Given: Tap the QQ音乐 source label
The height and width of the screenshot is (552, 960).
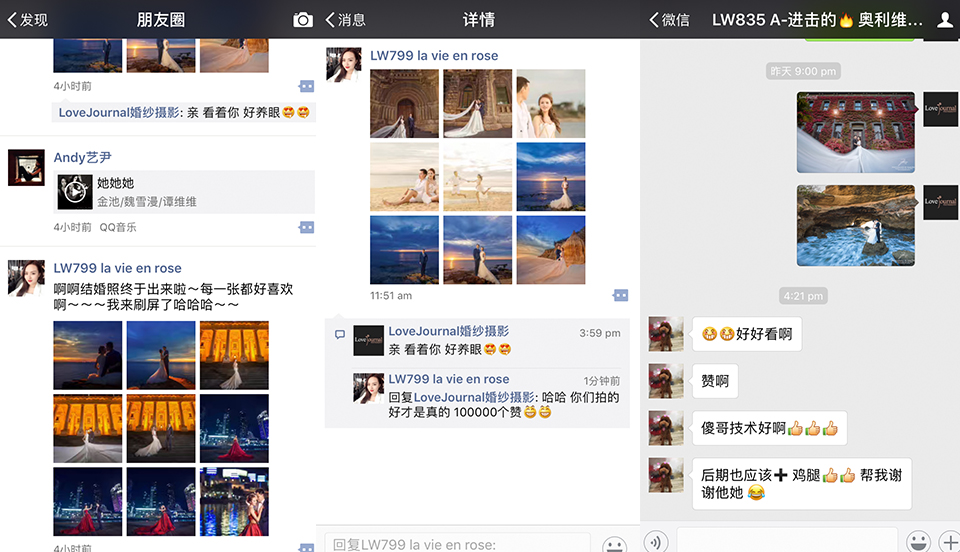Looking at the screenshot, I should [118, 227].
